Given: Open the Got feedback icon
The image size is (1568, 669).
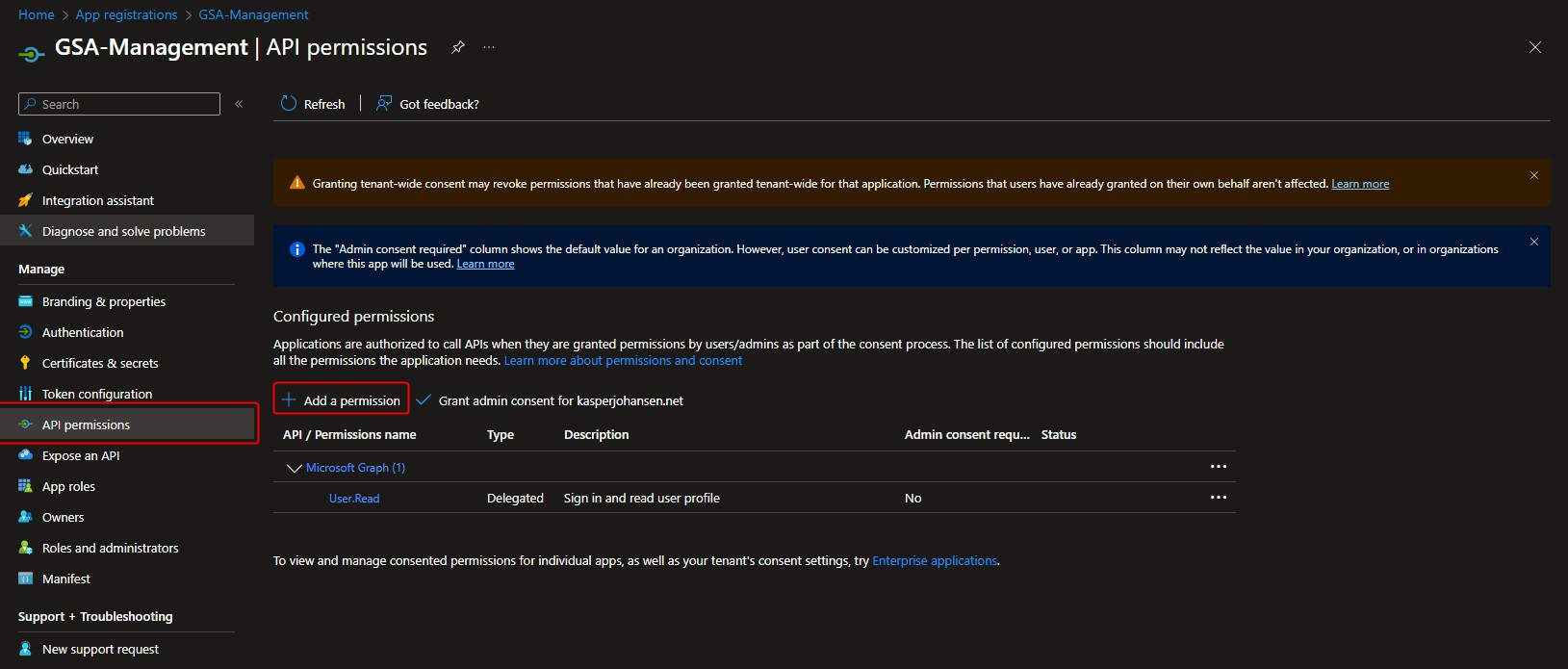Looking at the screenshot, I should [384, 104].
